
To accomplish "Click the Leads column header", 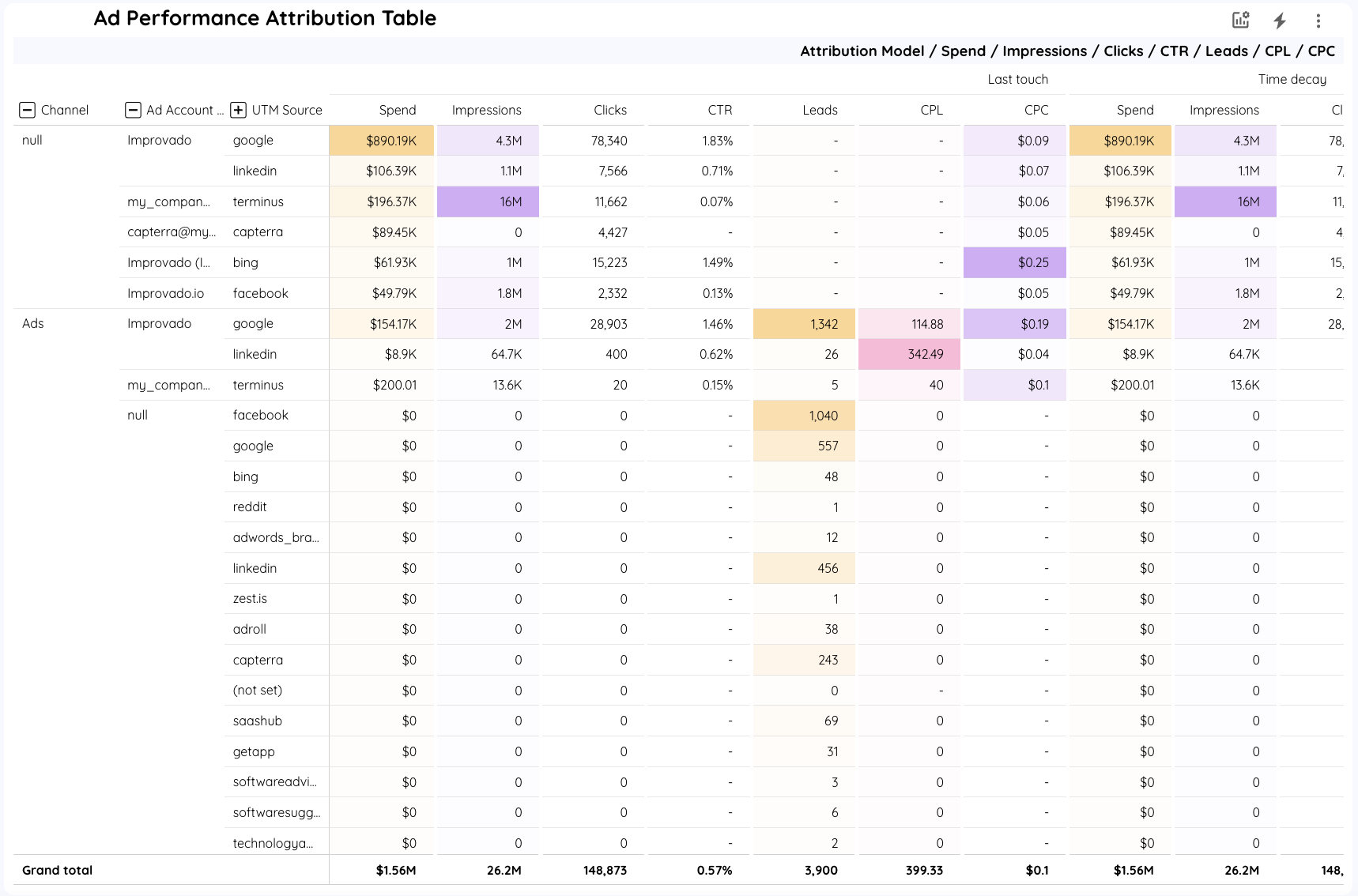I will pyautogui.click(x=820, y=110).
